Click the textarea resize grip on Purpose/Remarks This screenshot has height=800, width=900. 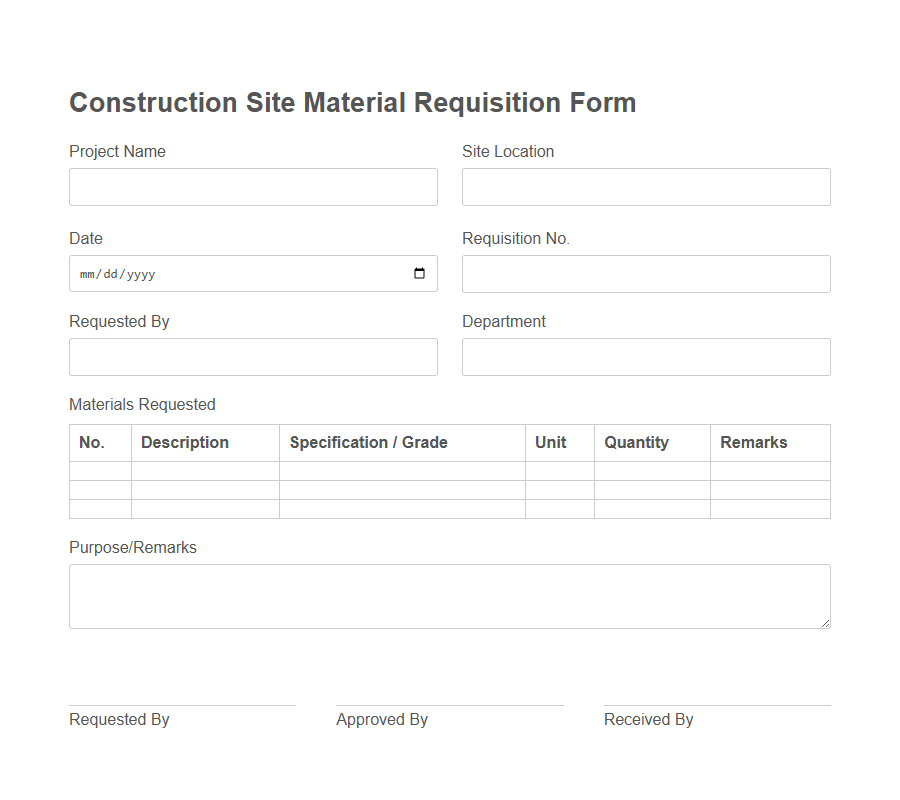pyautogui.click(x=826, y=622)
